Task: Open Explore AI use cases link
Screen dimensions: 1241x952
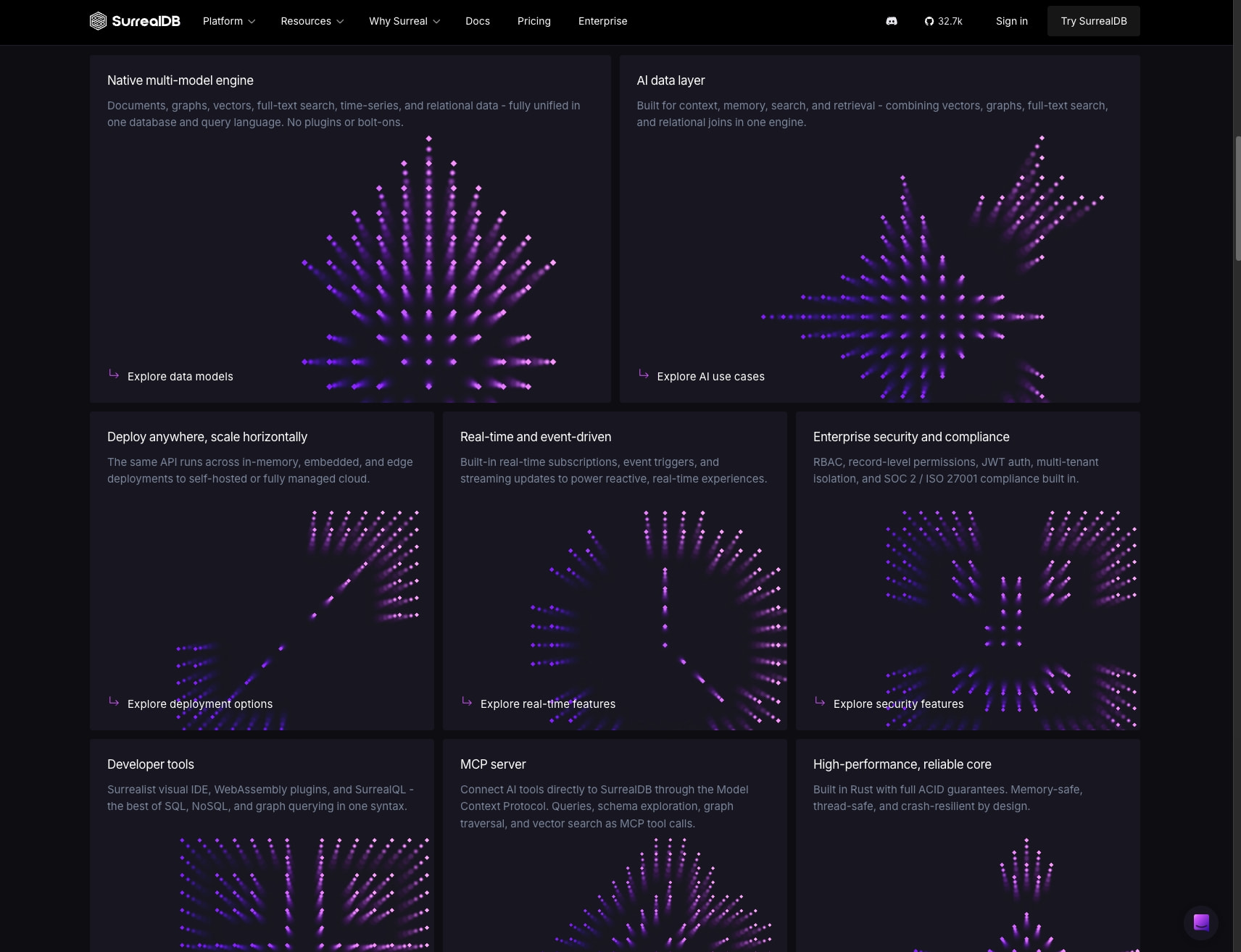Action: coord(711,377)
